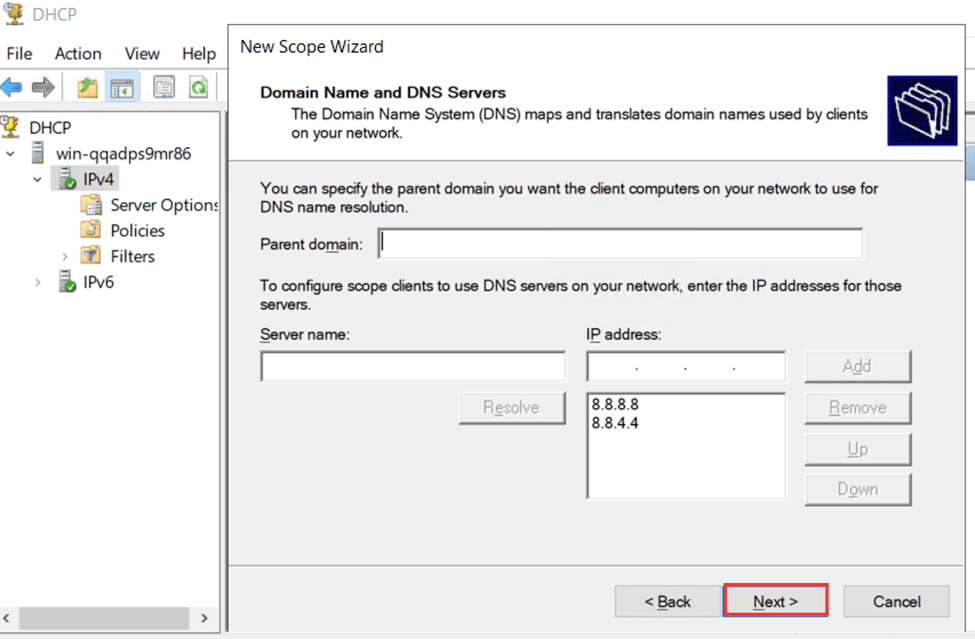Viewport: 975px width, 639px height.
Task: Click the Back navigation arrow icon
Action: [x=14, y=86]
